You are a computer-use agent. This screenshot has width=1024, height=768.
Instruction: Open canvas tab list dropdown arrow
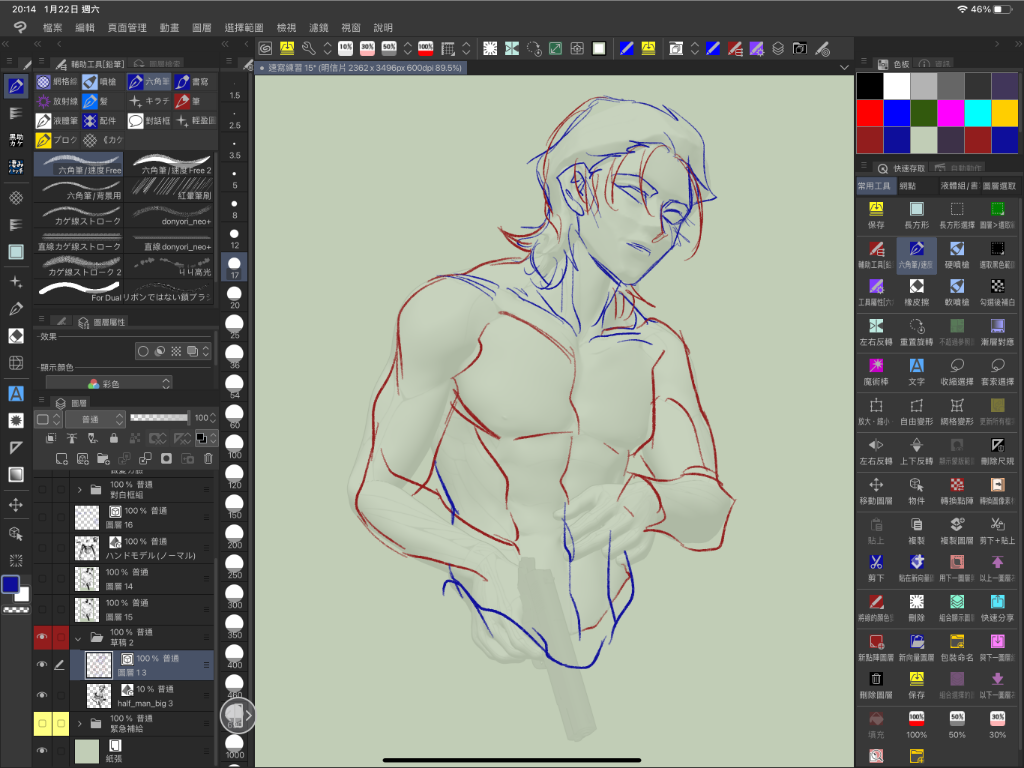(844, 67)
